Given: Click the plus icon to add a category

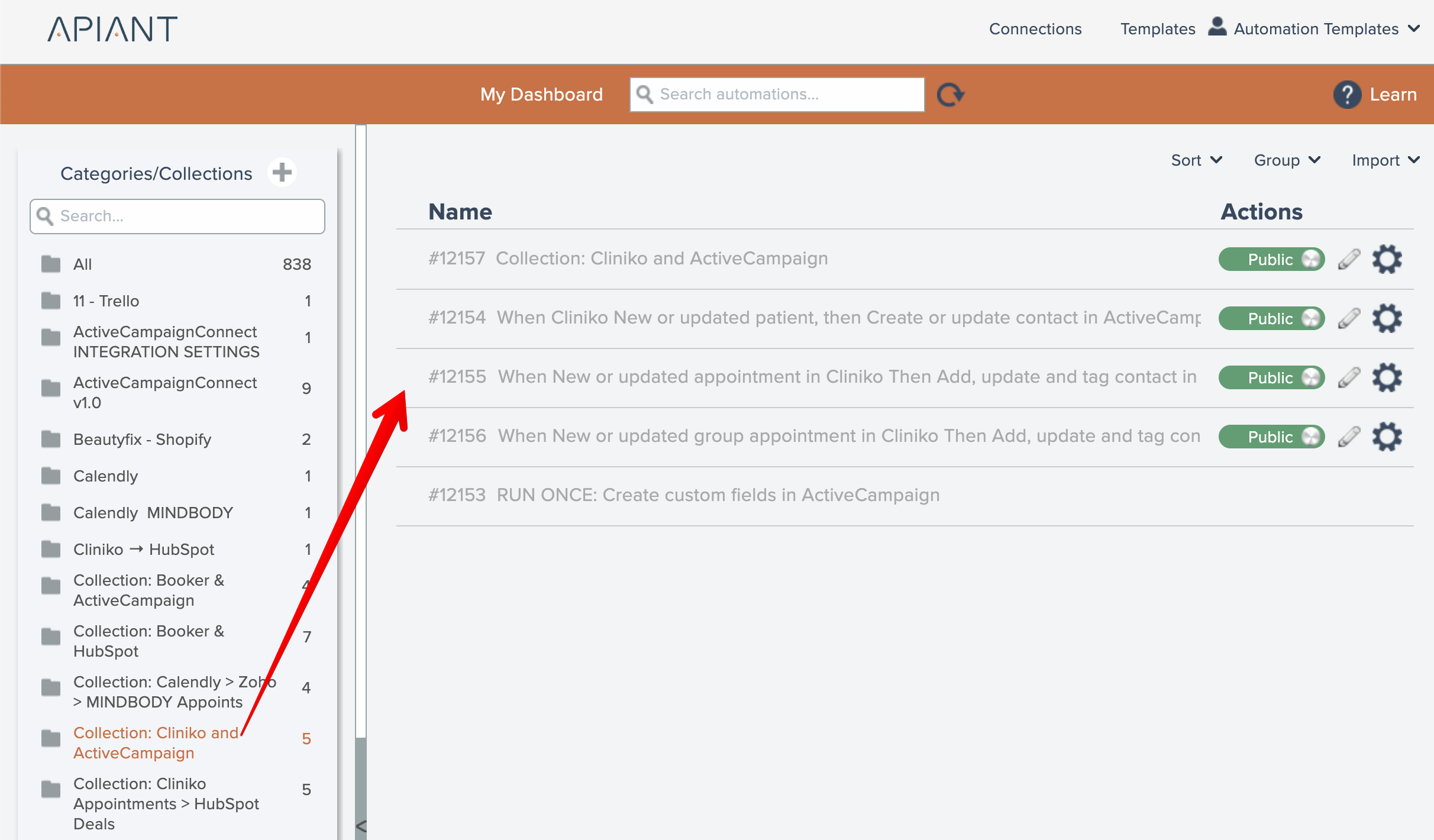Looking at the screenshot, I should point(282,173).
